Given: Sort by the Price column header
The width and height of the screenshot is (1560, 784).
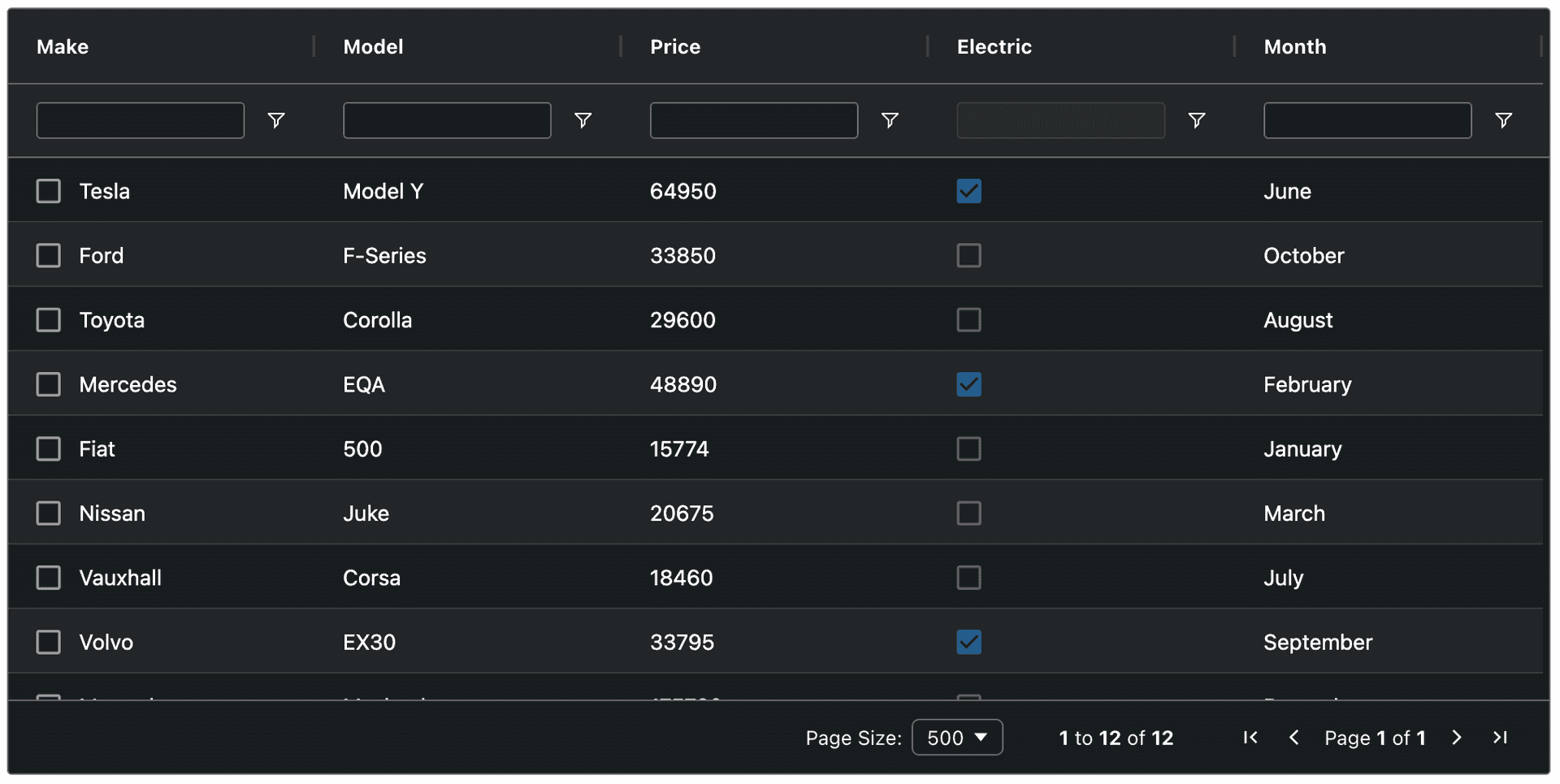Looking at the screenshot, I should point(675,46).
